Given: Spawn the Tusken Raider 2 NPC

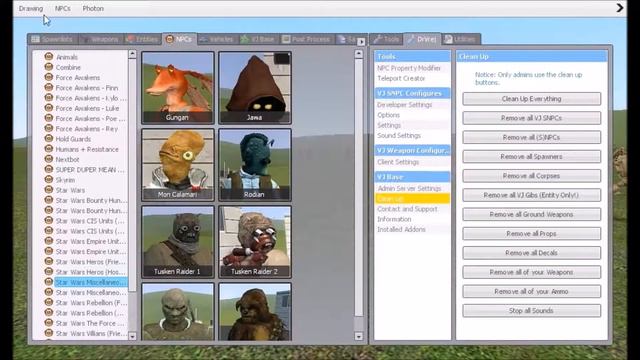Looking at the screenshot, I should coord(255,242).
